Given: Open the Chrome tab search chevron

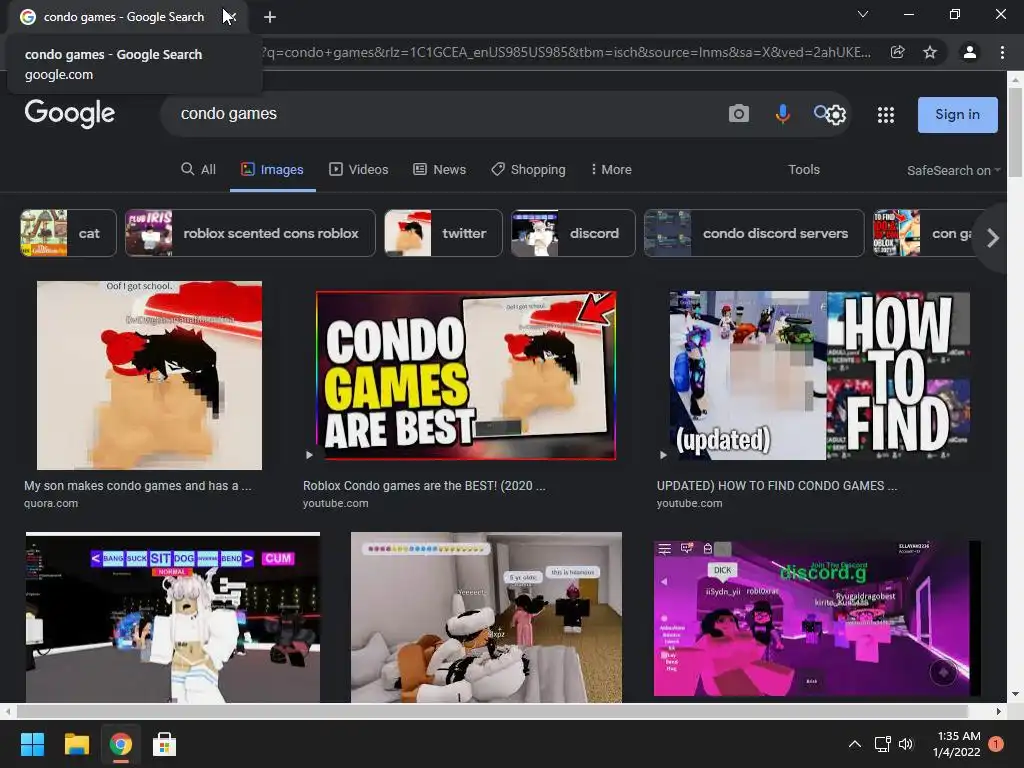Looking at the screenshot, I should click(x=863, y=14).
